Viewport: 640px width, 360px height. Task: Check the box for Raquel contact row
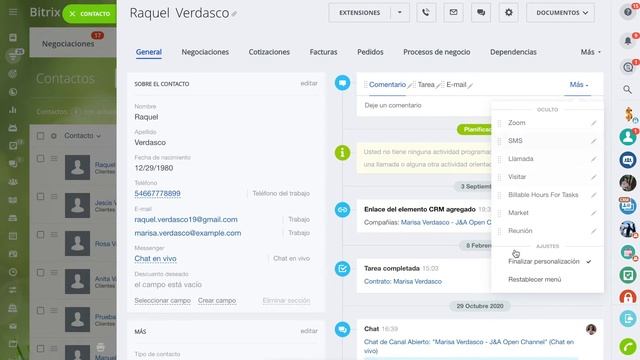click(40, 158)
